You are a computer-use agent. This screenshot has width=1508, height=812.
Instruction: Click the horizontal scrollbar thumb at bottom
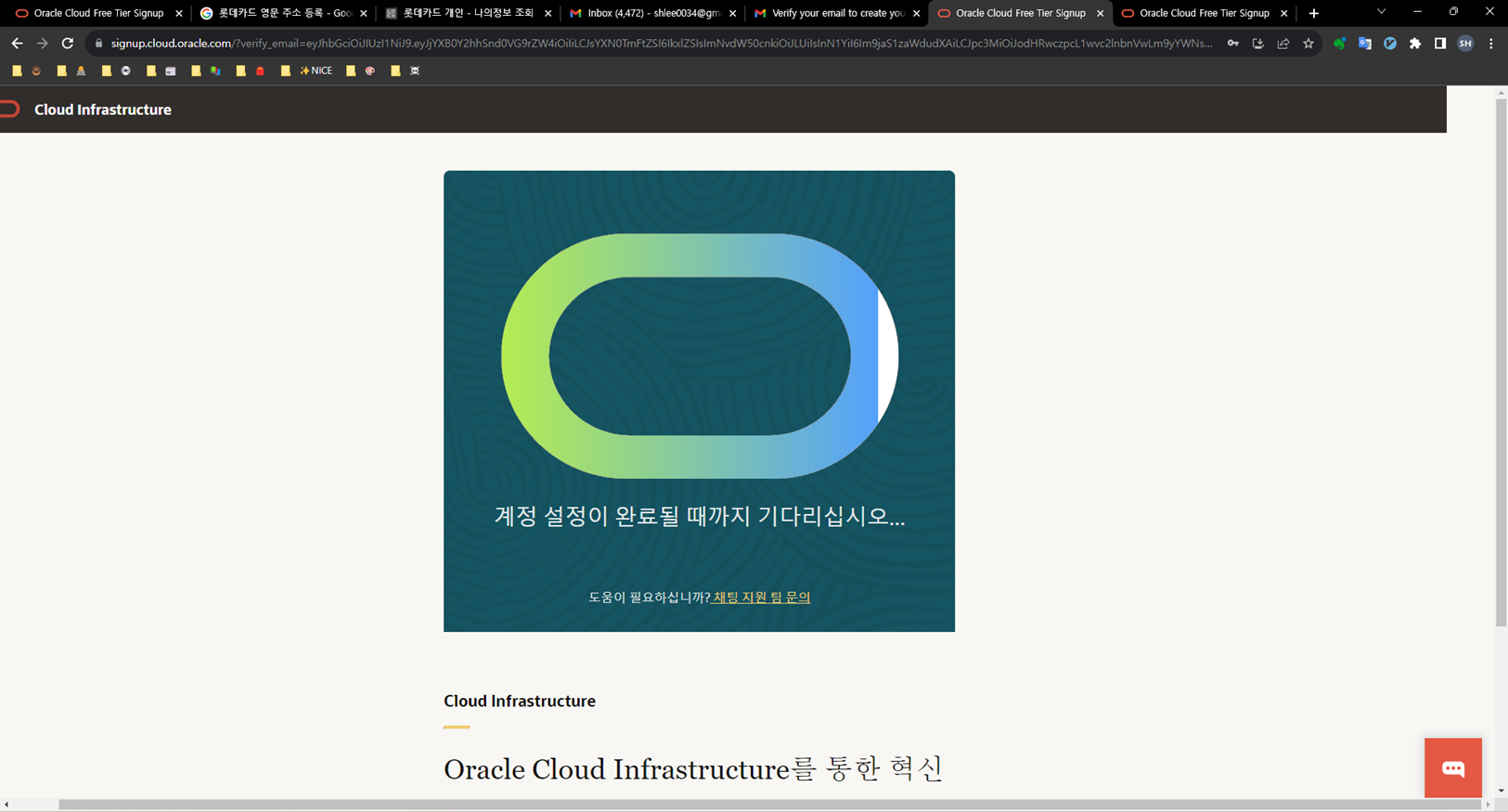[x=770, y=805]
